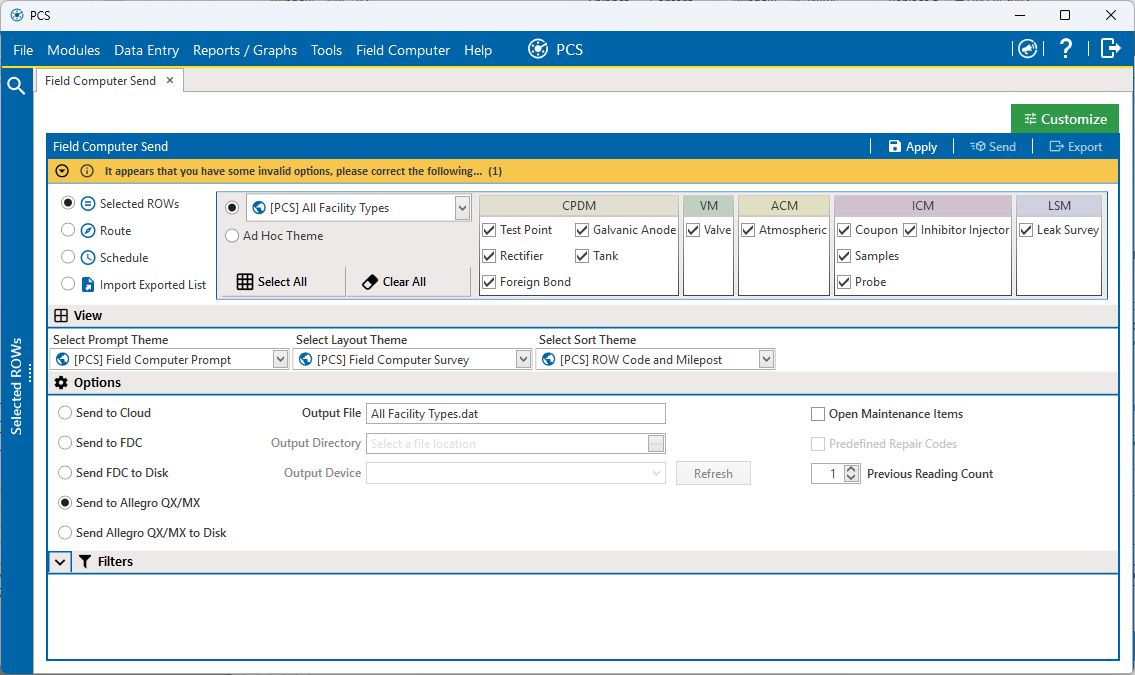Click the globe icon in the Sort Theme field
Viewport: 1135px width, 675px height.
click(x=549, y=360)
